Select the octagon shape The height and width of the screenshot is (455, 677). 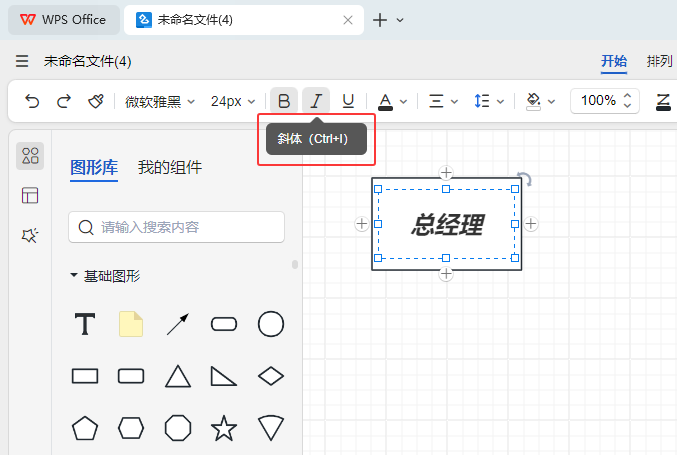coord(178,428)
